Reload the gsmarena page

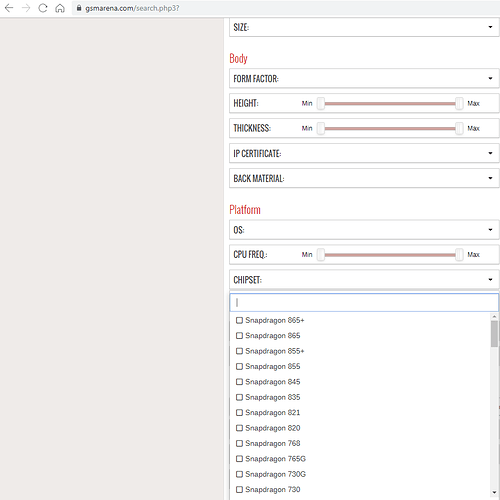pyautogui.click(x=43, y=8)
